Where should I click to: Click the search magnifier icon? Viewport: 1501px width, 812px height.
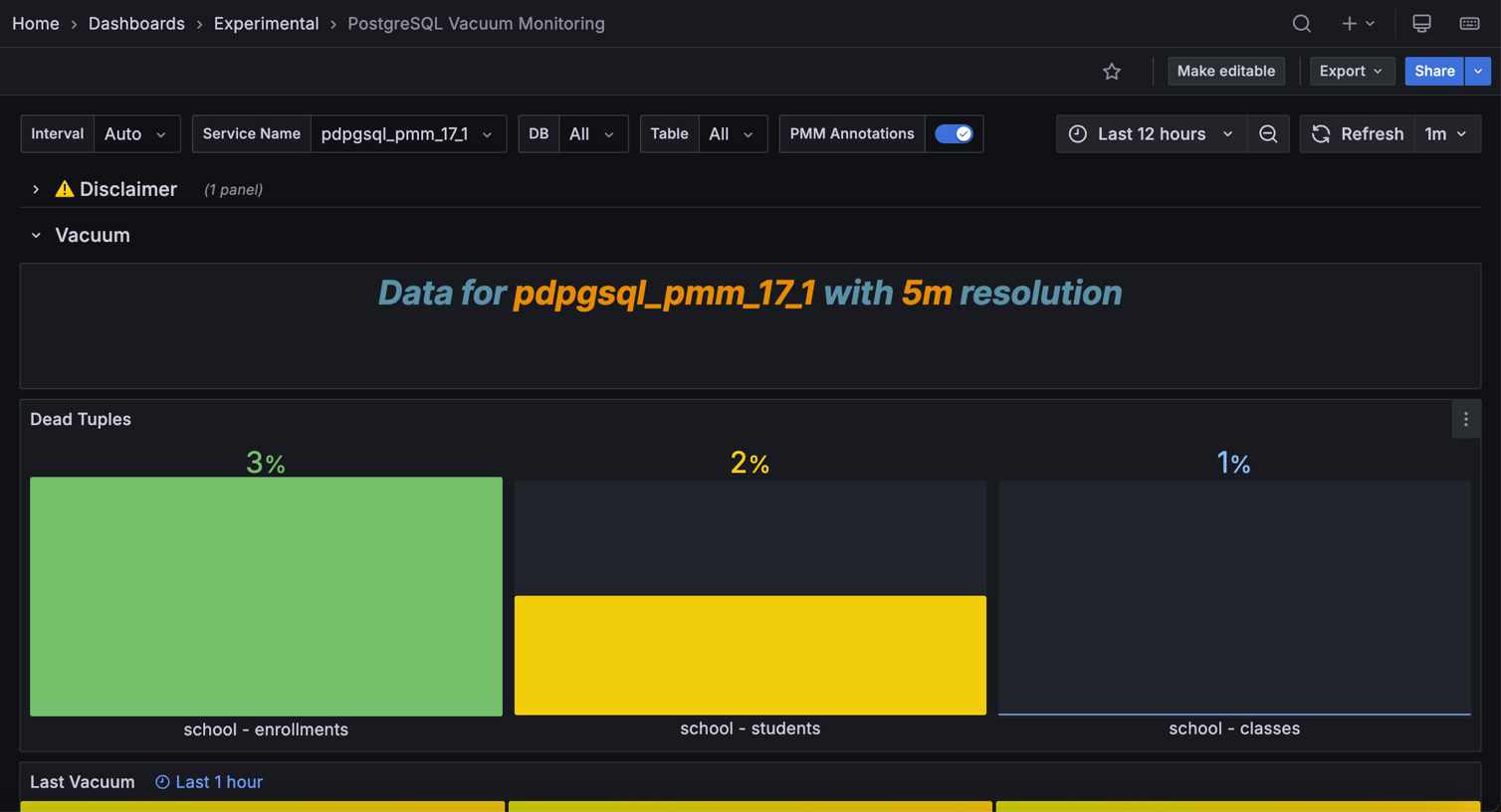tap(1301, 23)
